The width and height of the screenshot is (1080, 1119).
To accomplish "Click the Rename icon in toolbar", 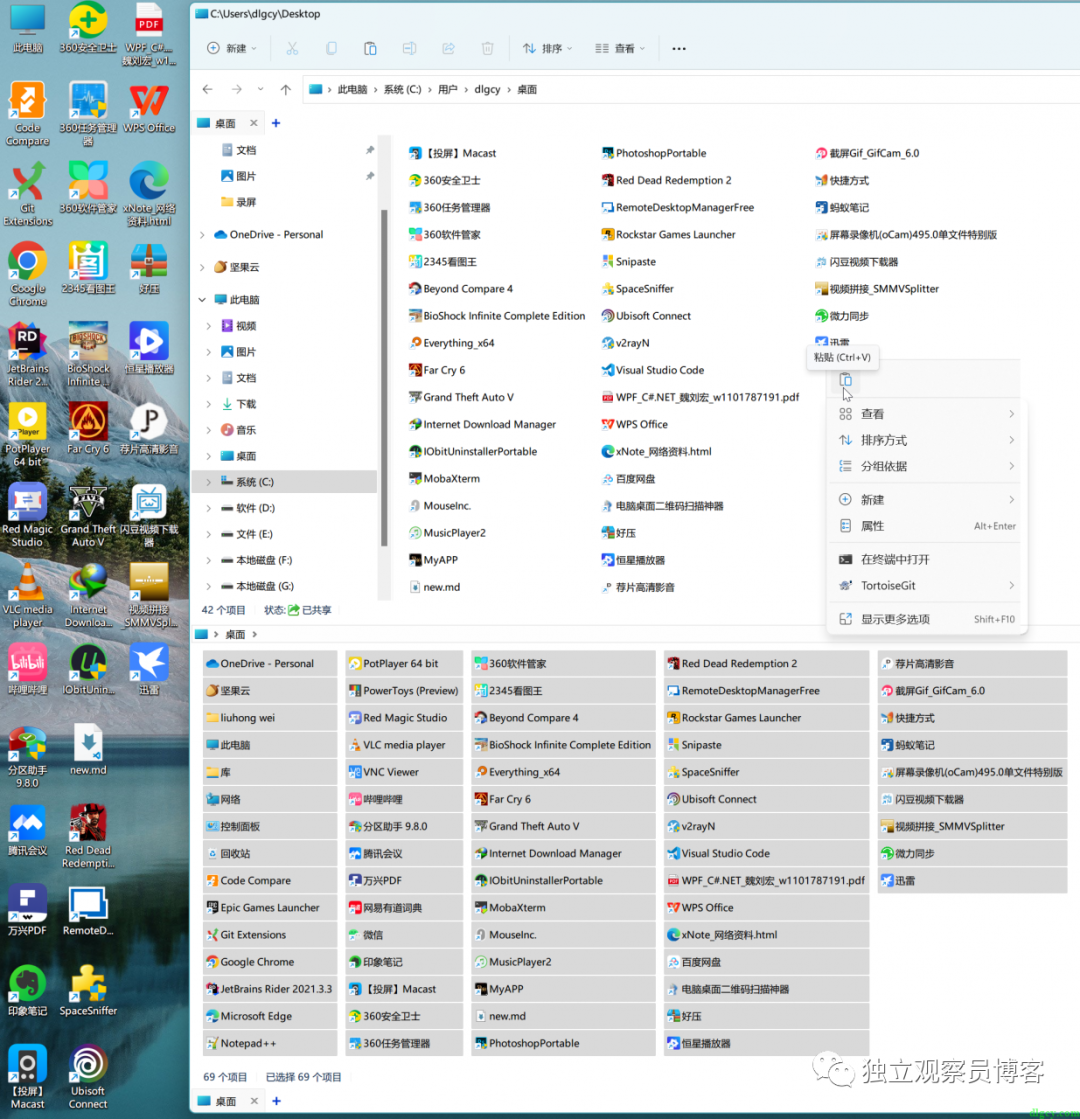I will coord(409,49).
